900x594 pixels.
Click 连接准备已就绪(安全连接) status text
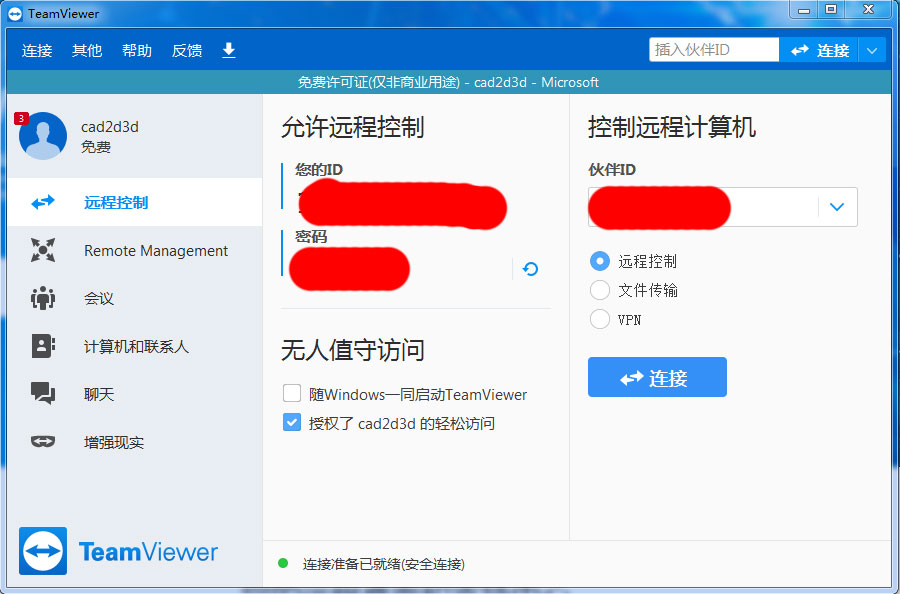[x=383, y=564]
